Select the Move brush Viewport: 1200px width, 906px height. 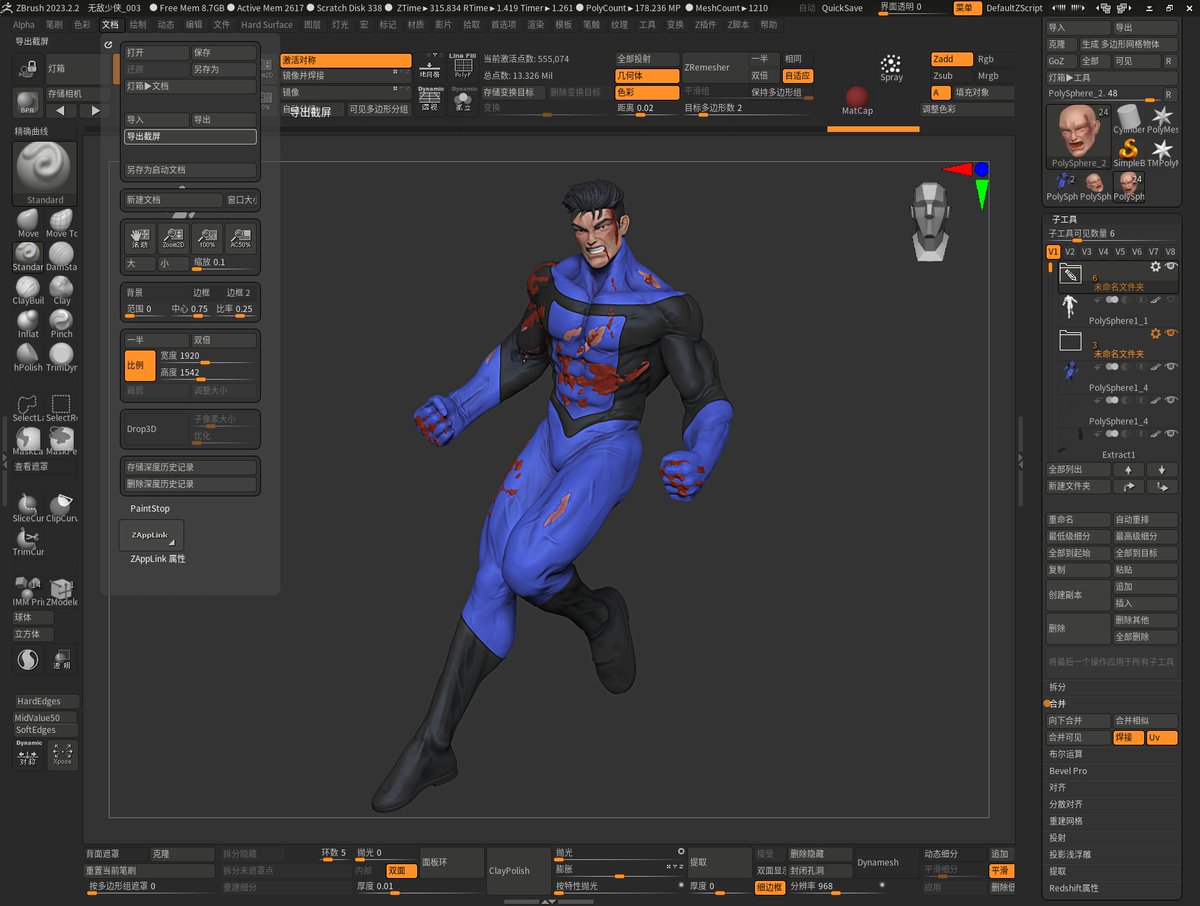28,223
